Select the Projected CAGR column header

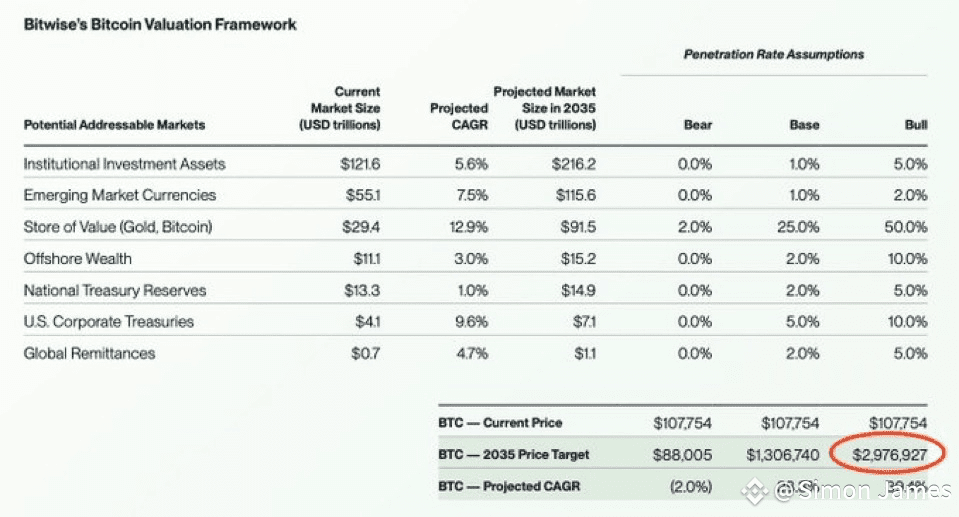(x=459, y=116)
